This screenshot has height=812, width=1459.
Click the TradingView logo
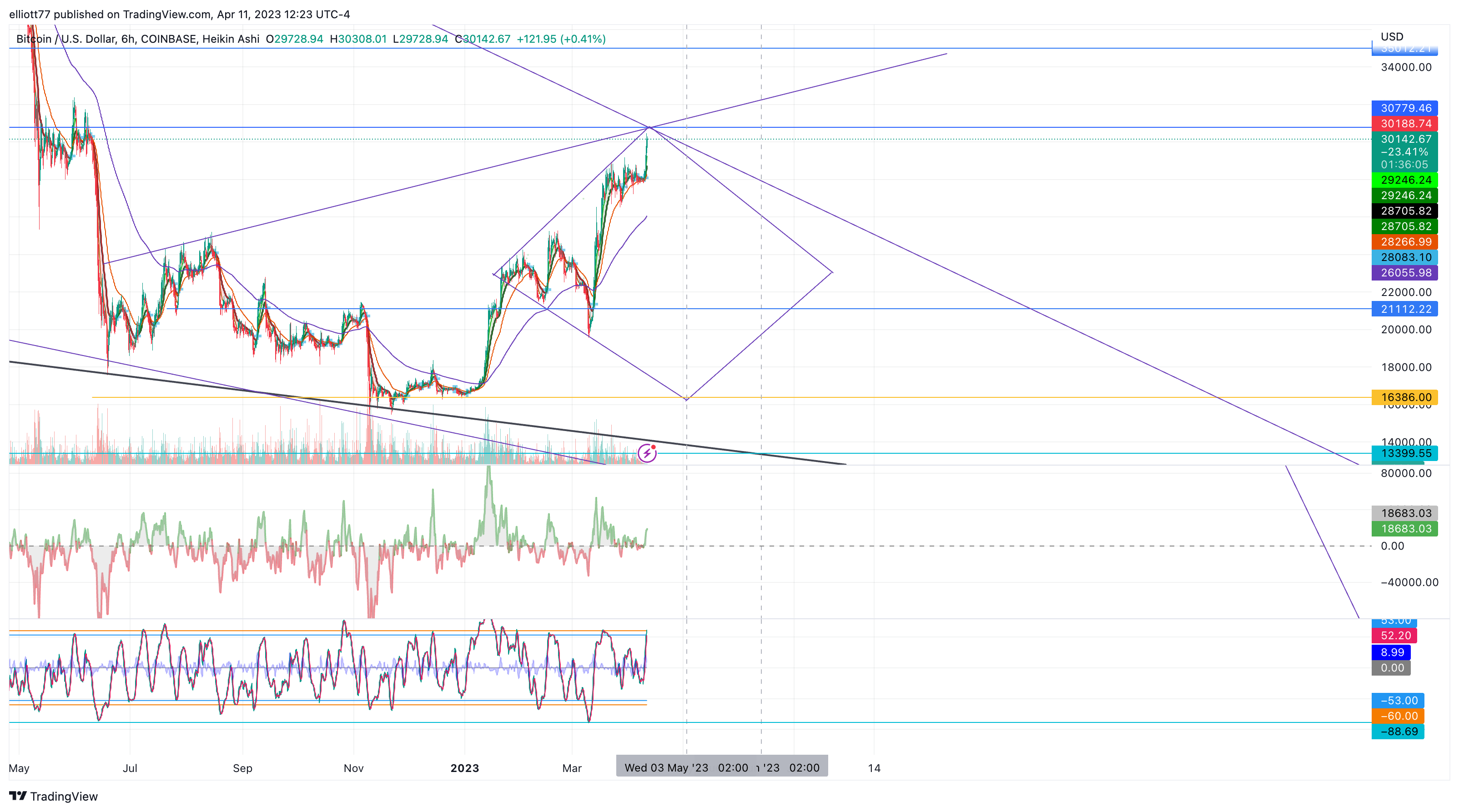pos(54,796)
